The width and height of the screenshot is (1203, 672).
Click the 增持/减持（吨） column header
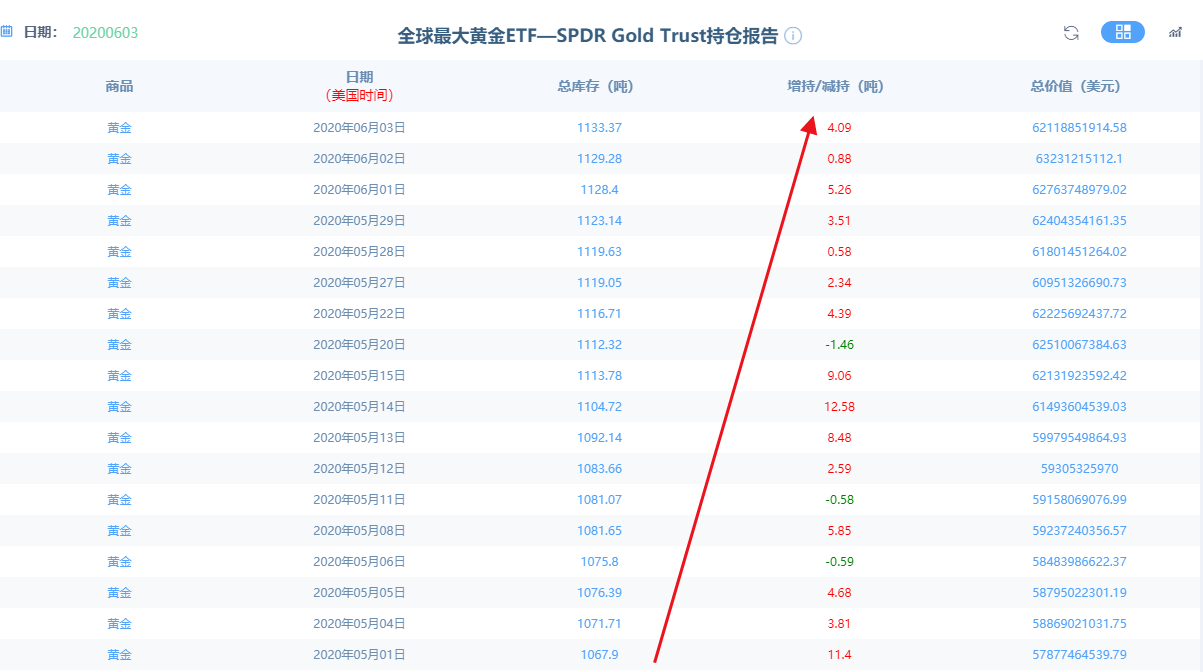(x=839, y=87)
